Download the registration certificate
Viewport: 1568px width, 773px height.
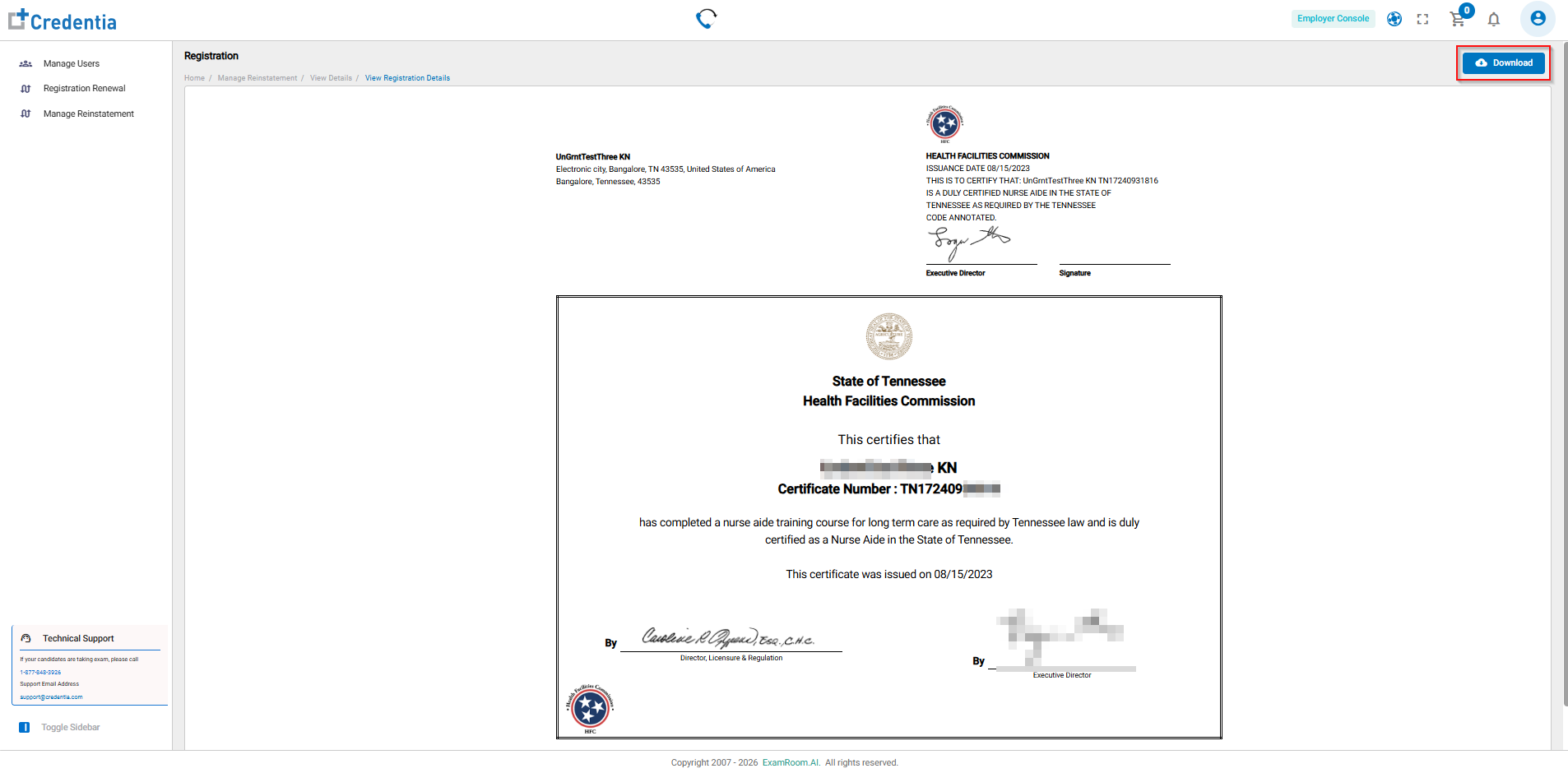coord(1503,62)
